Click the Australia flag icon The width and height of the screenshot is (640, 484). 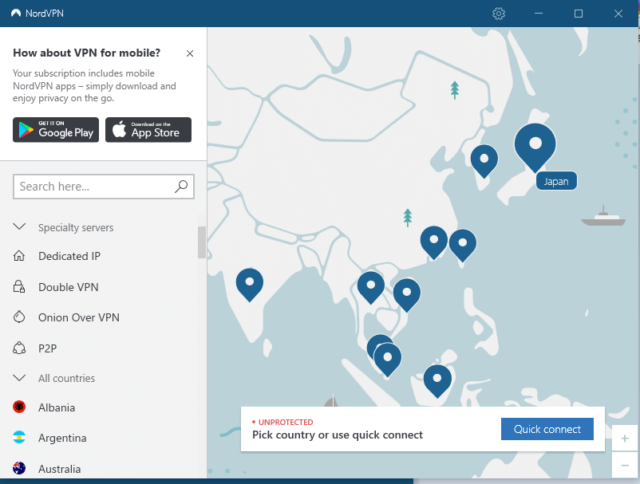tap(19, 467)
